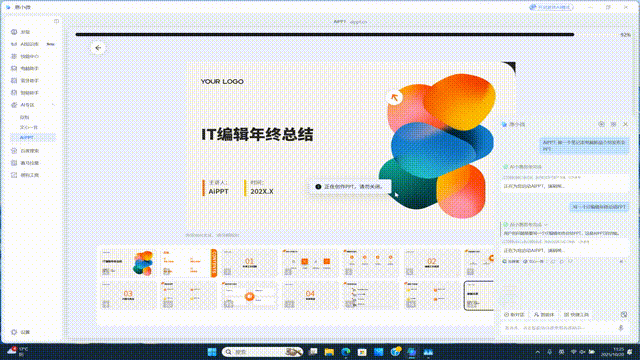Open Microsoft Edge from taskbar
This screenshot has width=640, height=360.
345,351
